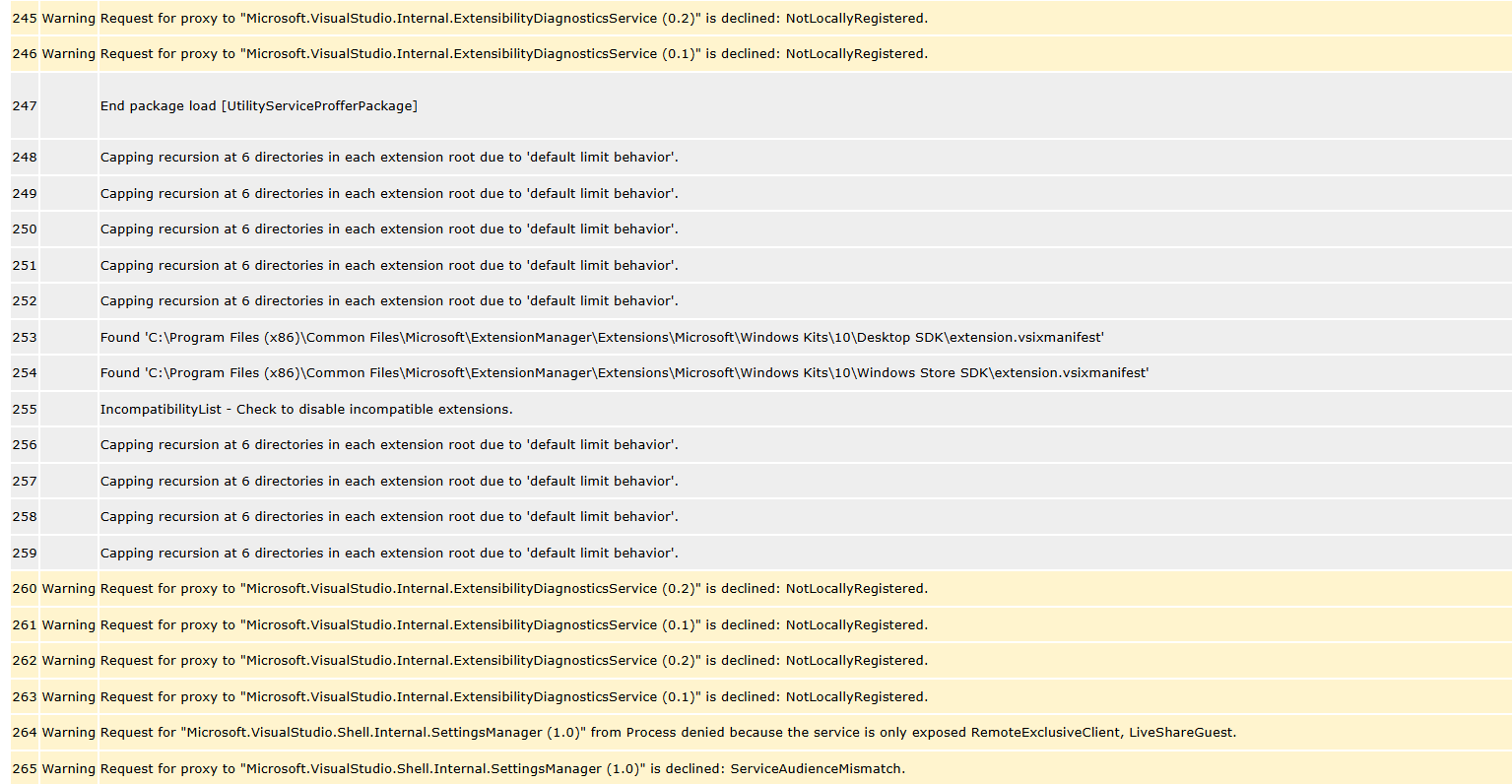Select row number 265
The width and height of the screenshot is (1512, 784).
coord(25,769)
